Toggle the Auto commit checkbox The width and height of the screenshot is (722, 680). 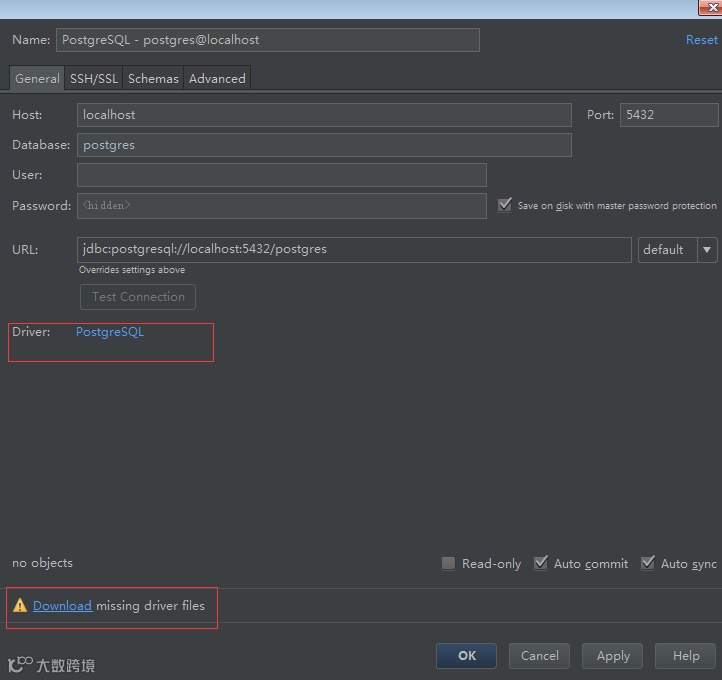click(541, 563)
